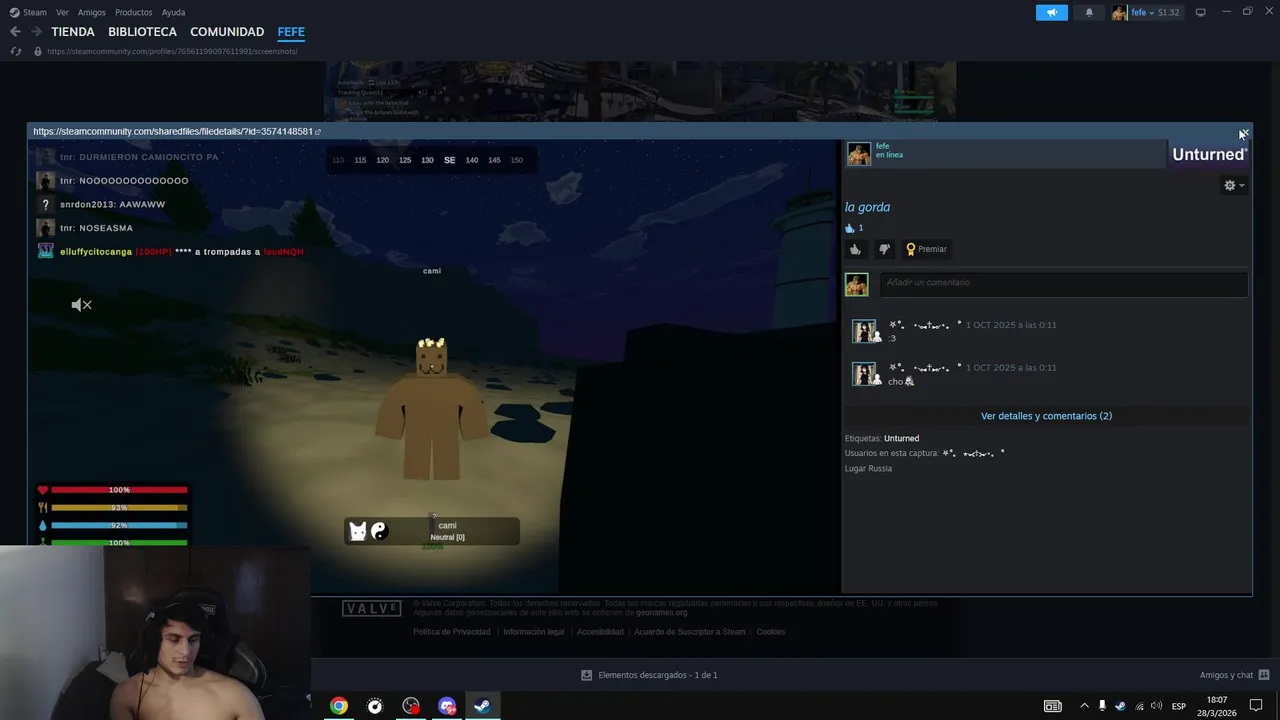
Task: Launch Google Chrome from taskbar
Action: pos(339,706)
